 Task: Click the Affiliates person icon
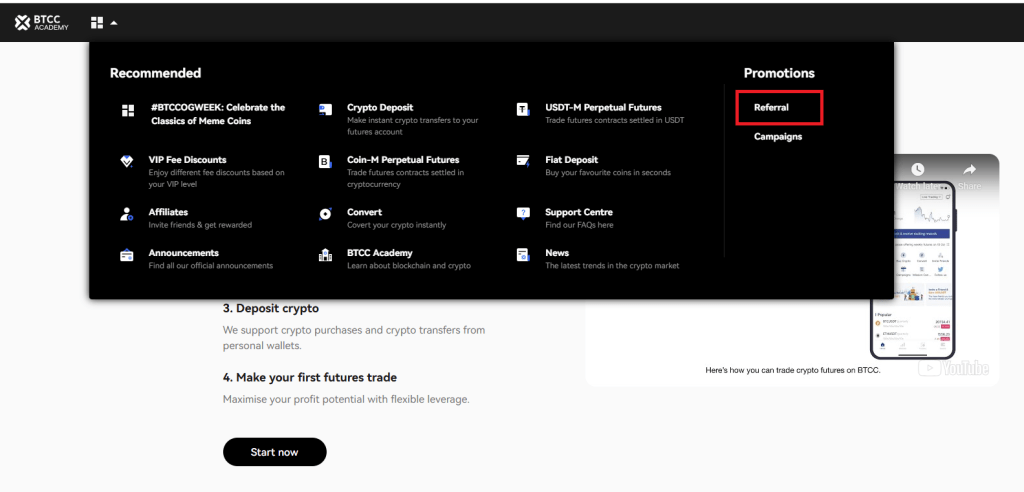click(x=127, y=214)
